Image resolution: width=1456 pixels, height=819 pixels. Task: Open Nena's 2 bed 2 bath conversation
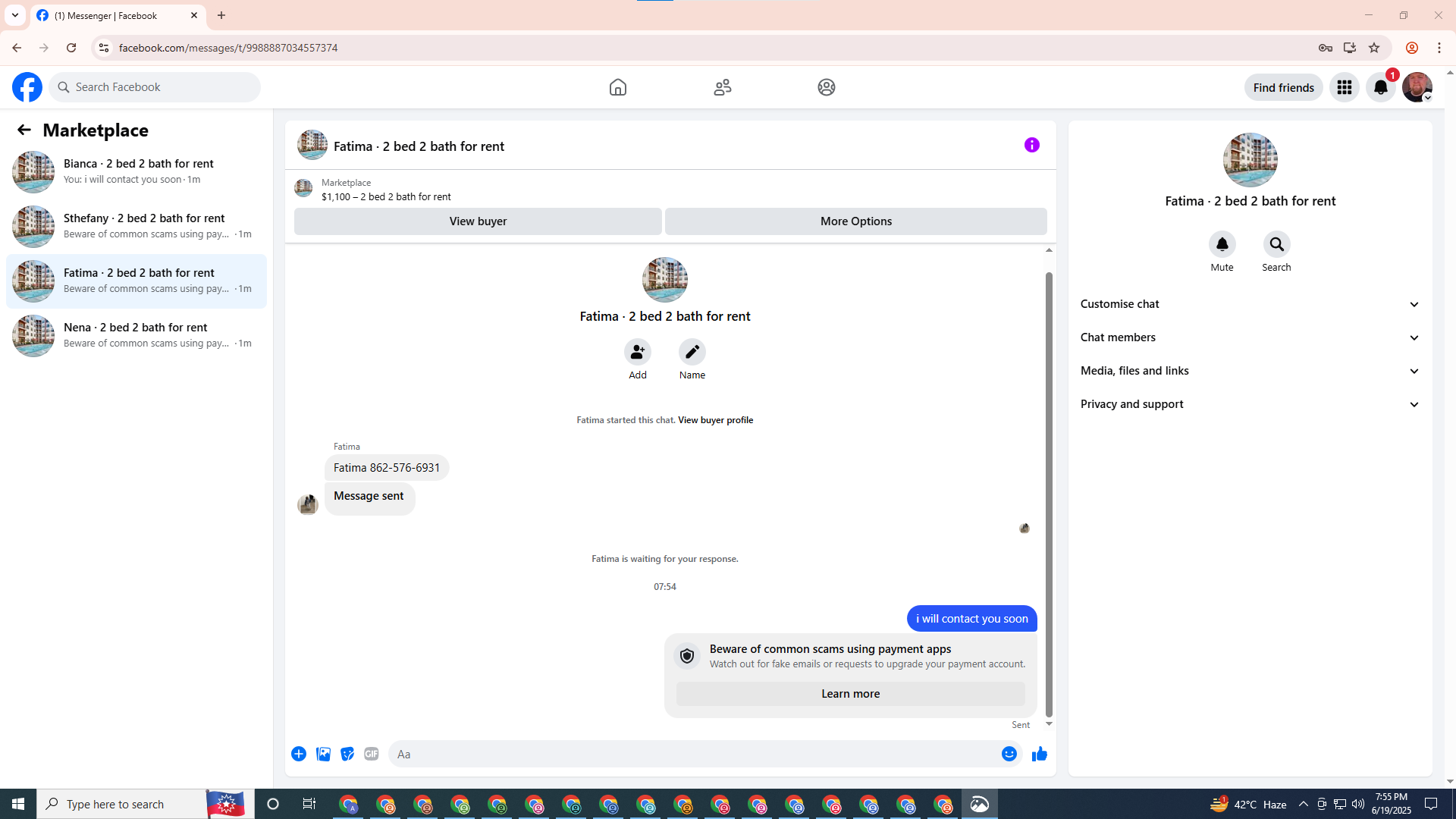(136, 335)
